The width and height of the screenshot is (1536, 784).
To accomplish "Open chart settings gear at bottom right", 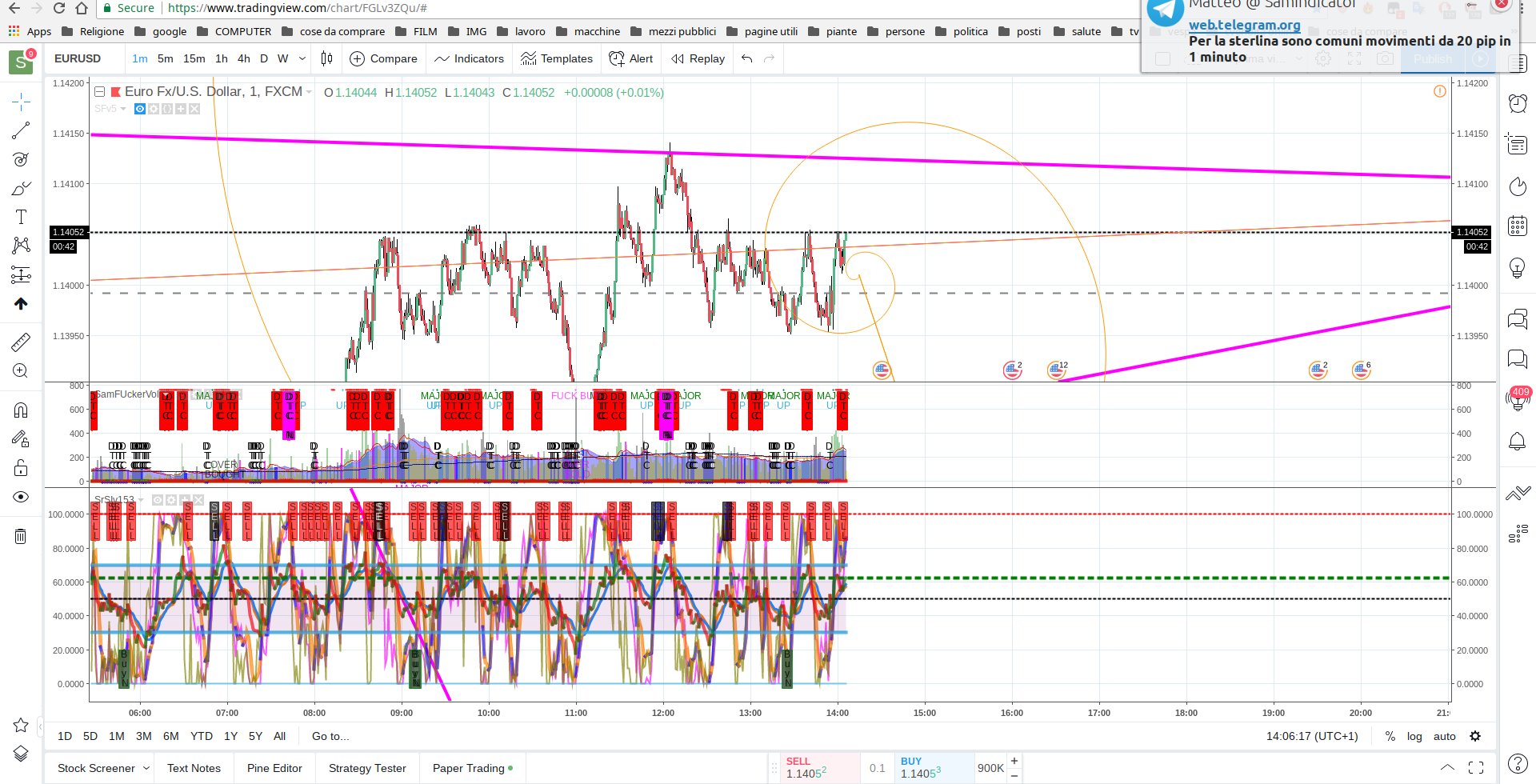I will coord(1475,736).
